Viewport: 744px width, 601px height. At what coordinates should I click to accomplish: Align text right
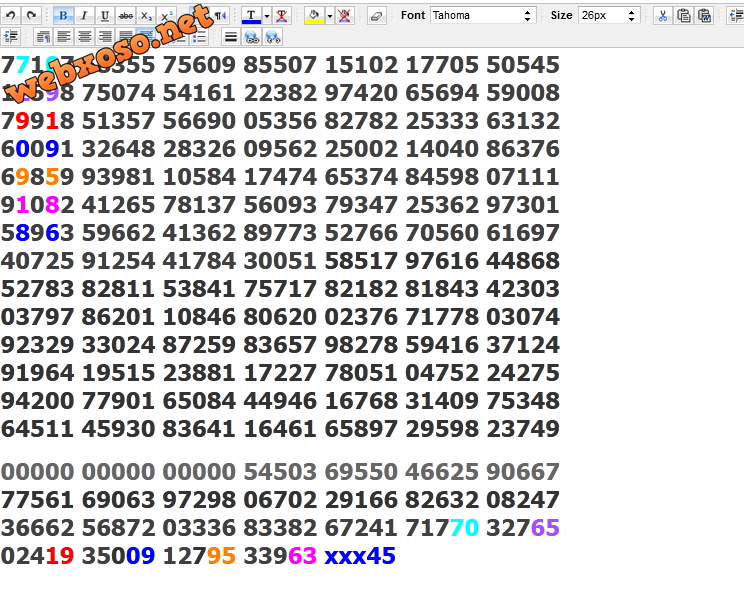tap(105, 37)
